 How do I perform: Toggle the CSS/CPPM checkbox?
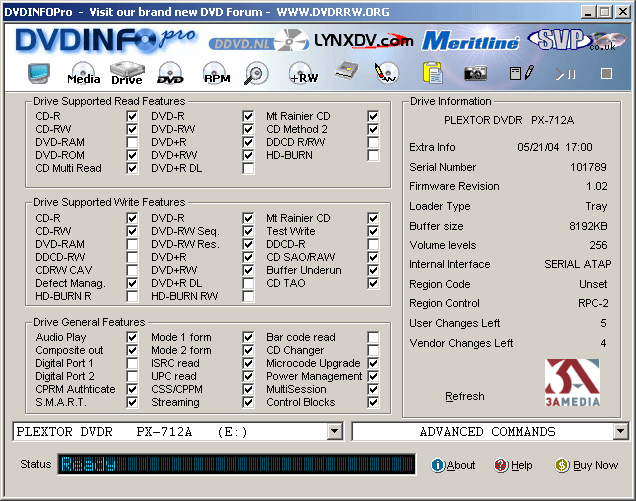[x=248, y=389]
